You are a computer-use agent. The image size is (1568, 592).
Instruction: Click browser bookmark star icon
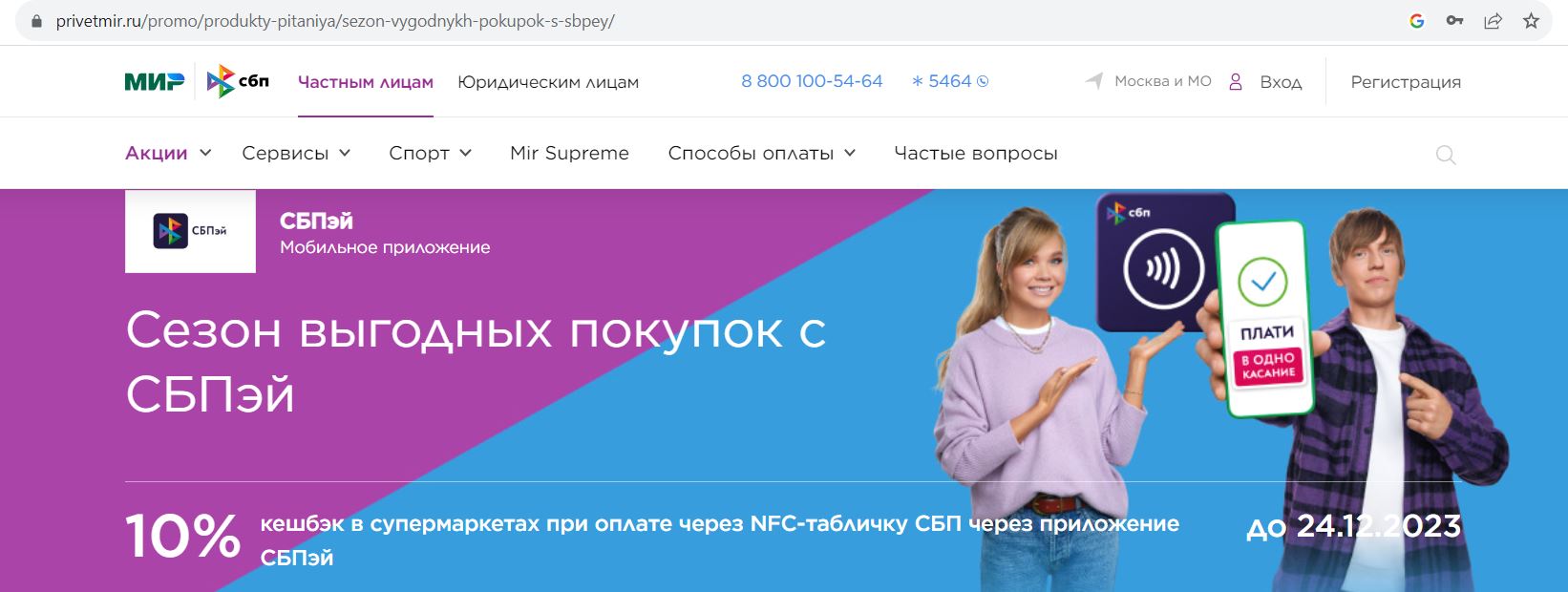pos(1531,20)
